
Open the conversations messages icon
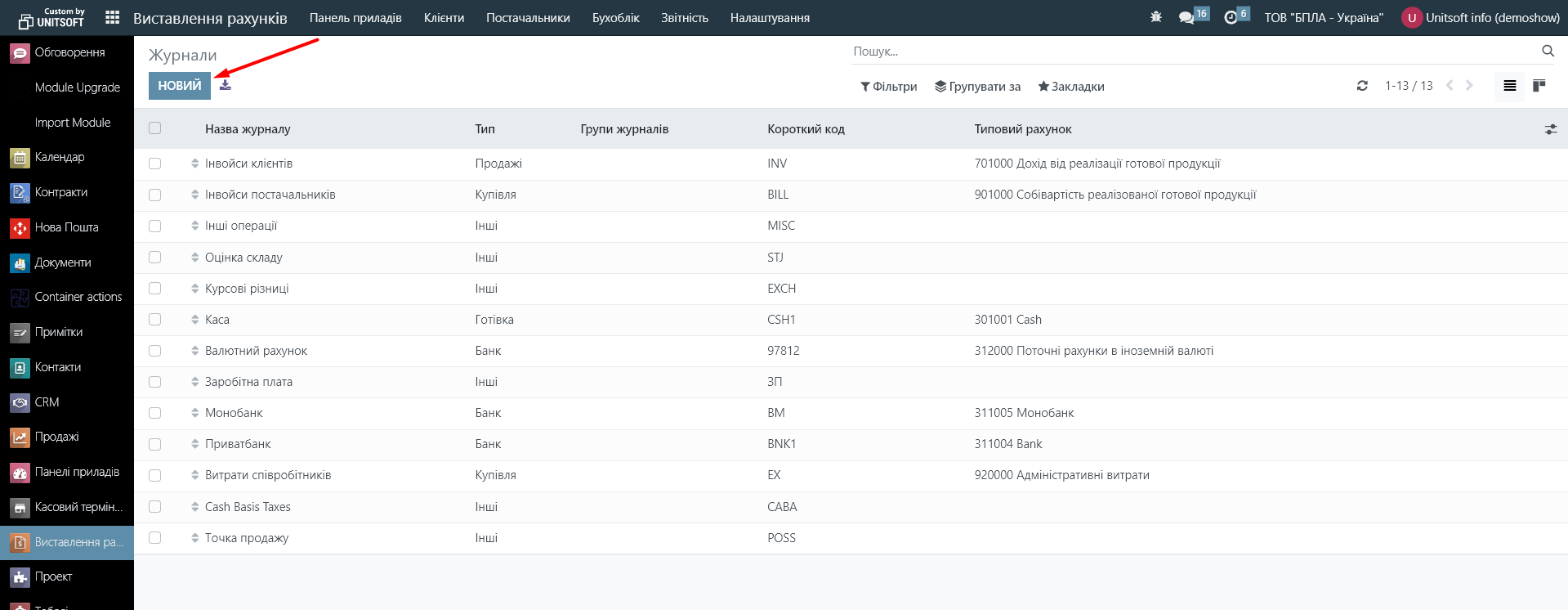coord(1186,17)
